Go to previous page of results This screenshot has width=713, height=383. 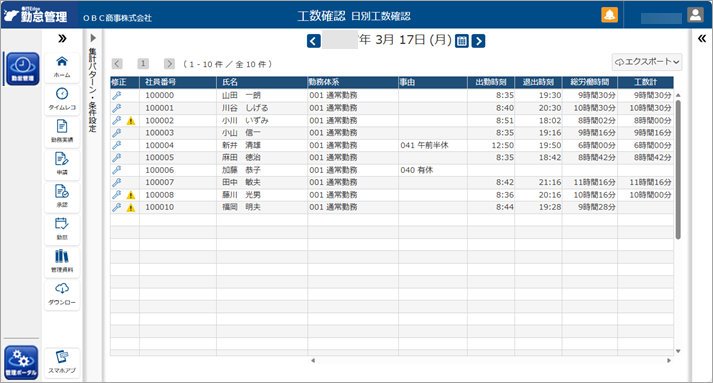[x=117, y=64]
